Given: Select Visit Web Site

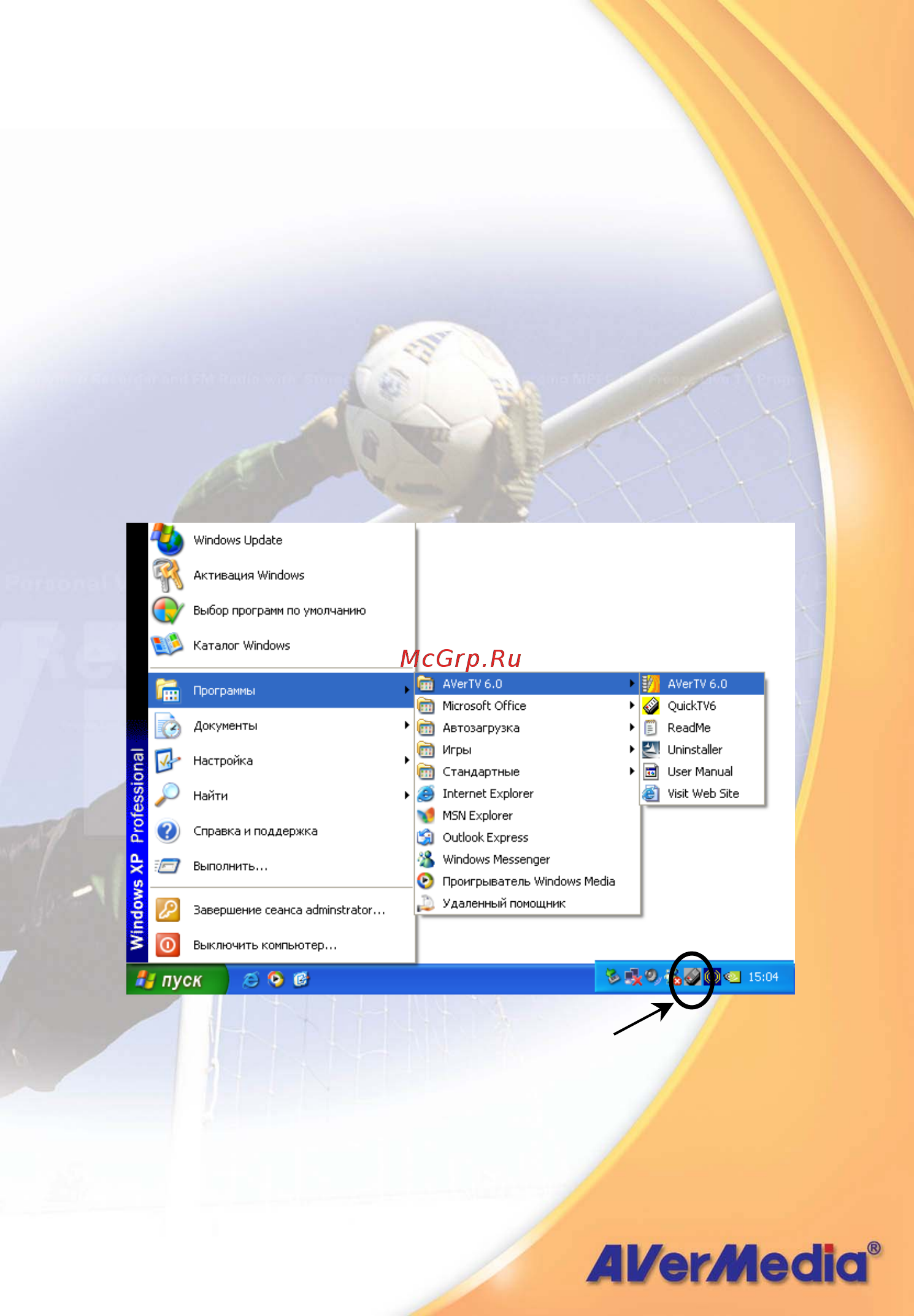Looking at the screenshot, I should point(702,794).
